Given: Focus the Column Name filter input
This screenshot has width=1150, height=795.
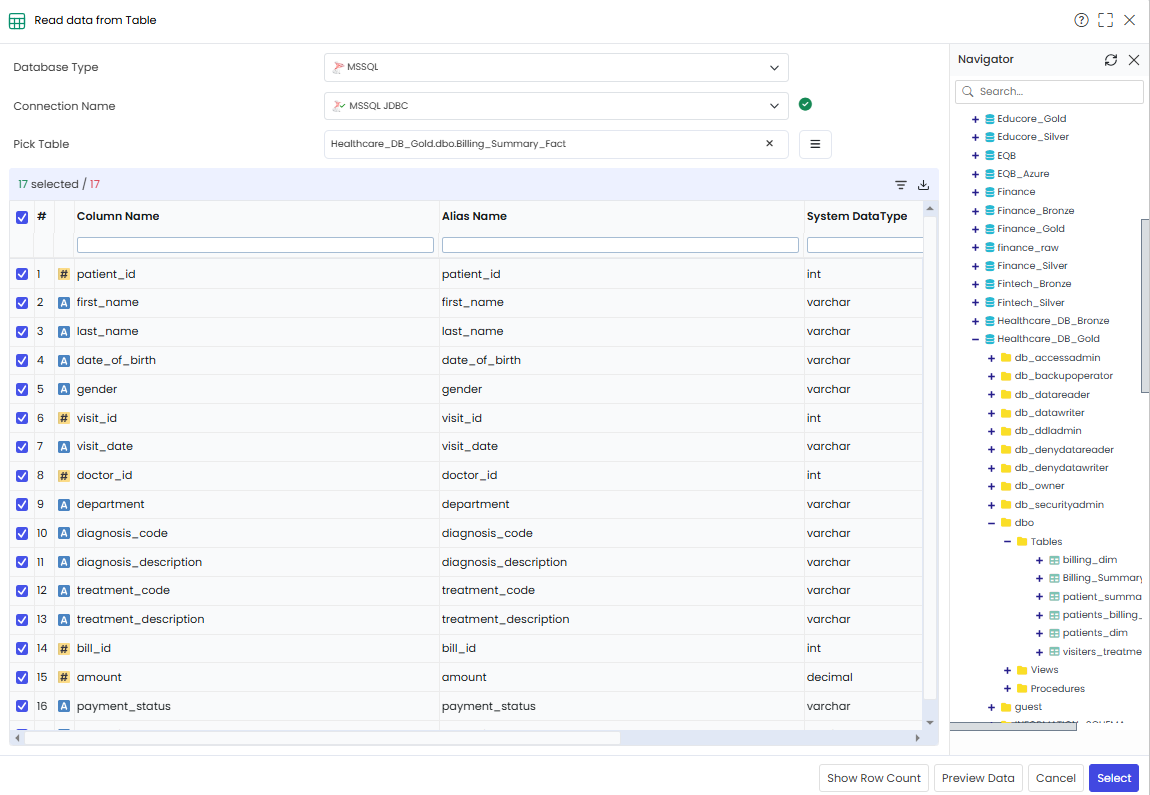Looking at the screenshot, I should (255, 245).
